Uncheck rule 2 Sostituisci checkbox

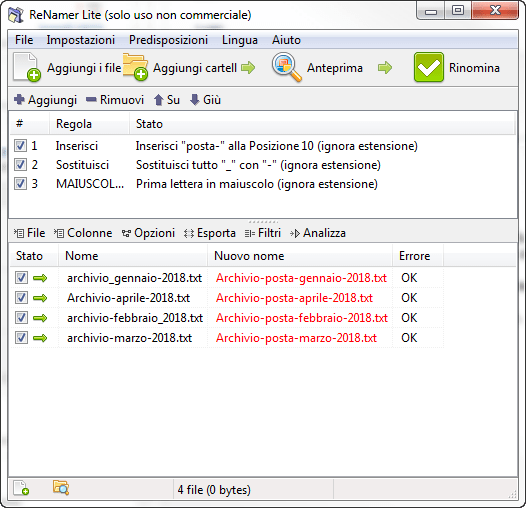click(20, 165)
